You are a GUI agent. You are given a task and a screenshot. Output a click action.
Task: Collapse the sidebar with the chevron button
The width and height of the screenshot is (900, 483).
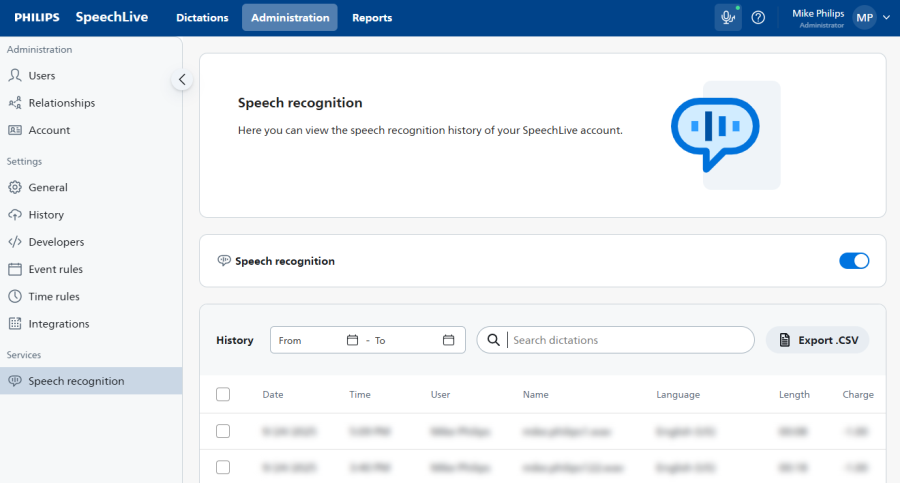(182, 79)
